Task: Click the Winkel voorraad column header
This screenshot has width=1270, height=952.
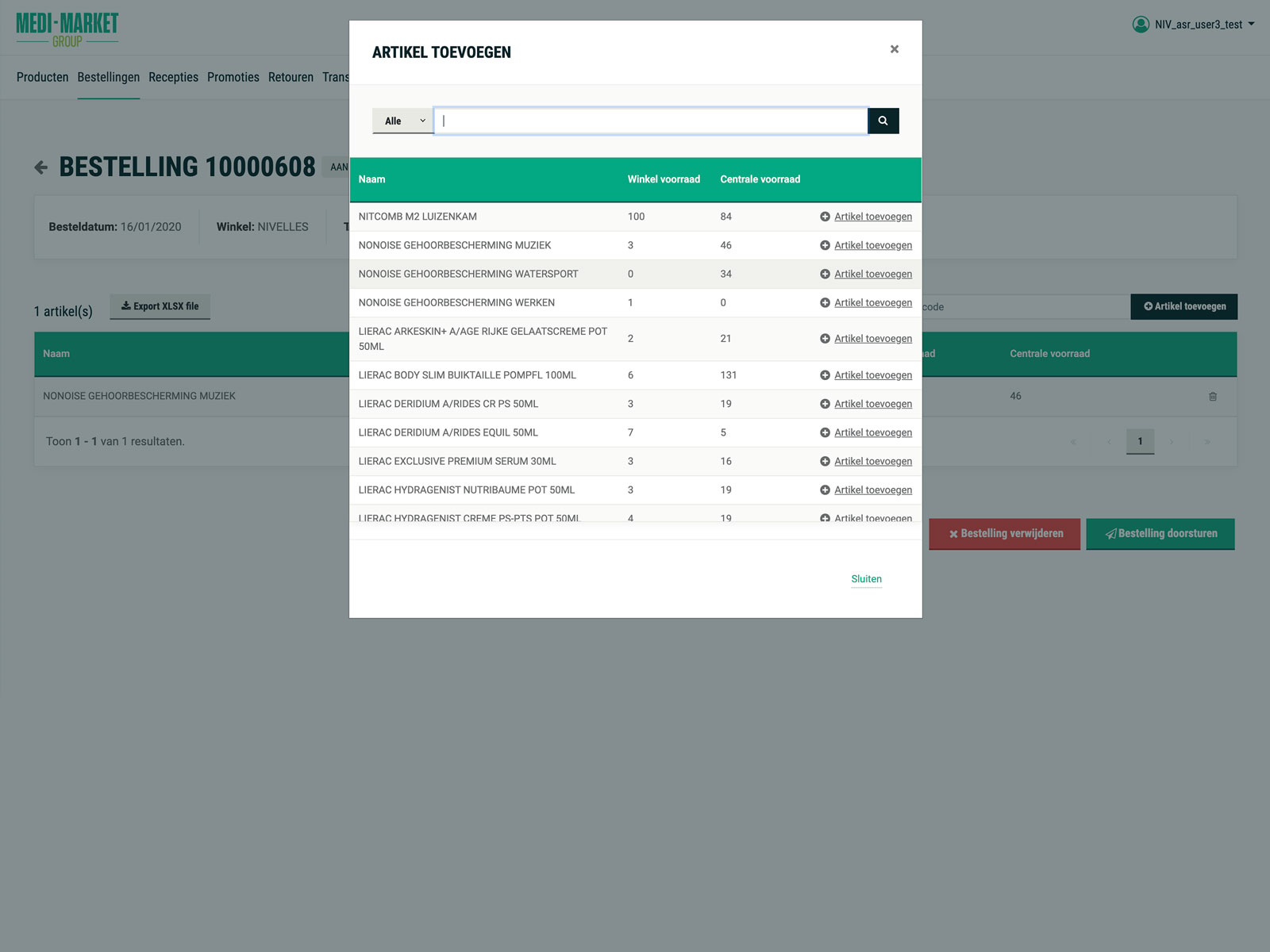Action: [x=664, y=179]
